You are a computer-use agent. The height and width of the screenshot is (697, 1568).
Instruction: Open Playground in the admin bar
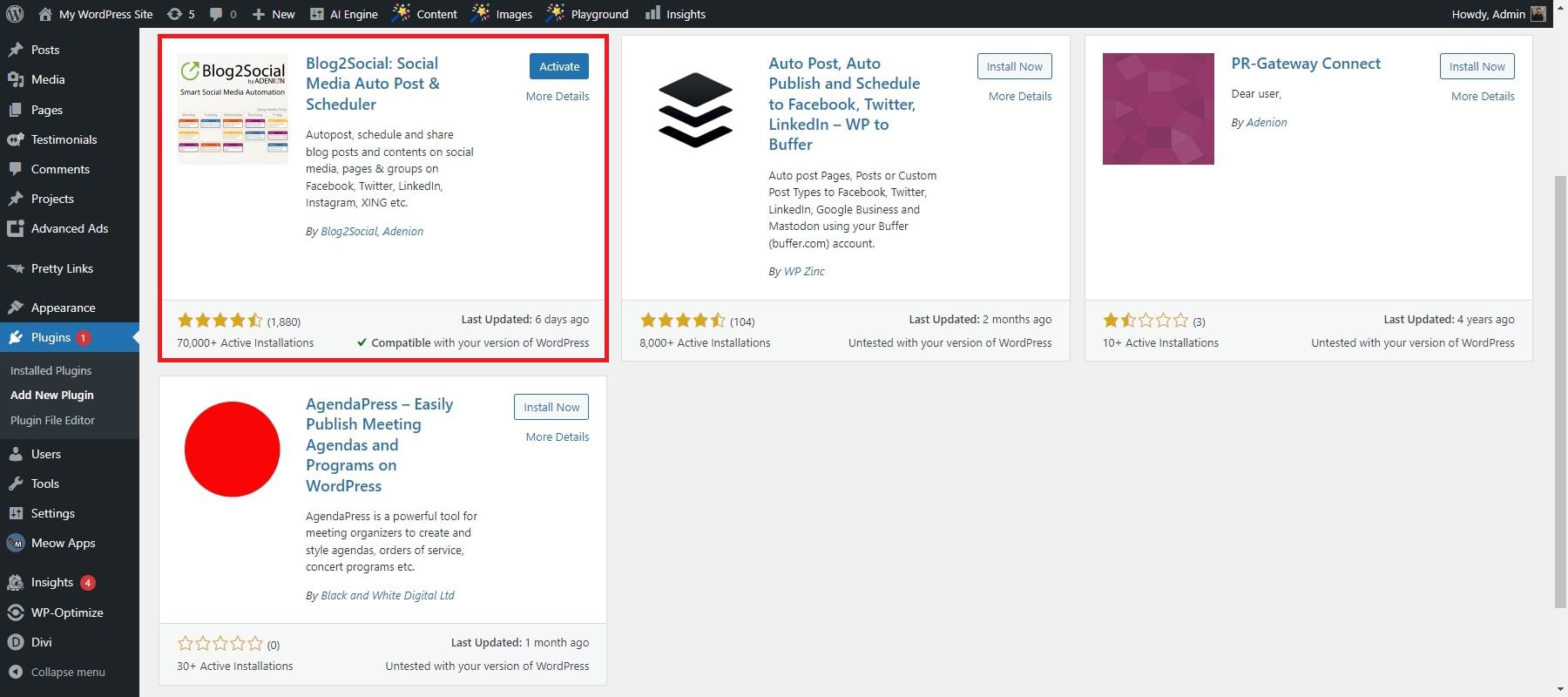coord(588,14)
